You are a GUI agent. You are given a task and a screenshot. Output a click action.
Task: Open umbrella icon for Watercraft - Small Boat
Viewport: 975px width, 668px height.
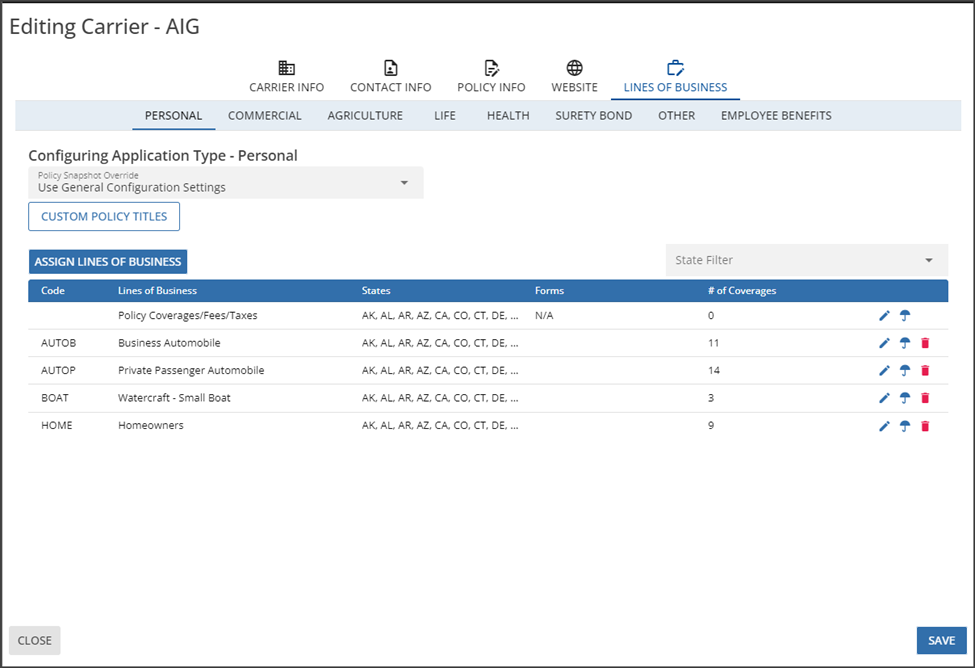pos(905,398)
